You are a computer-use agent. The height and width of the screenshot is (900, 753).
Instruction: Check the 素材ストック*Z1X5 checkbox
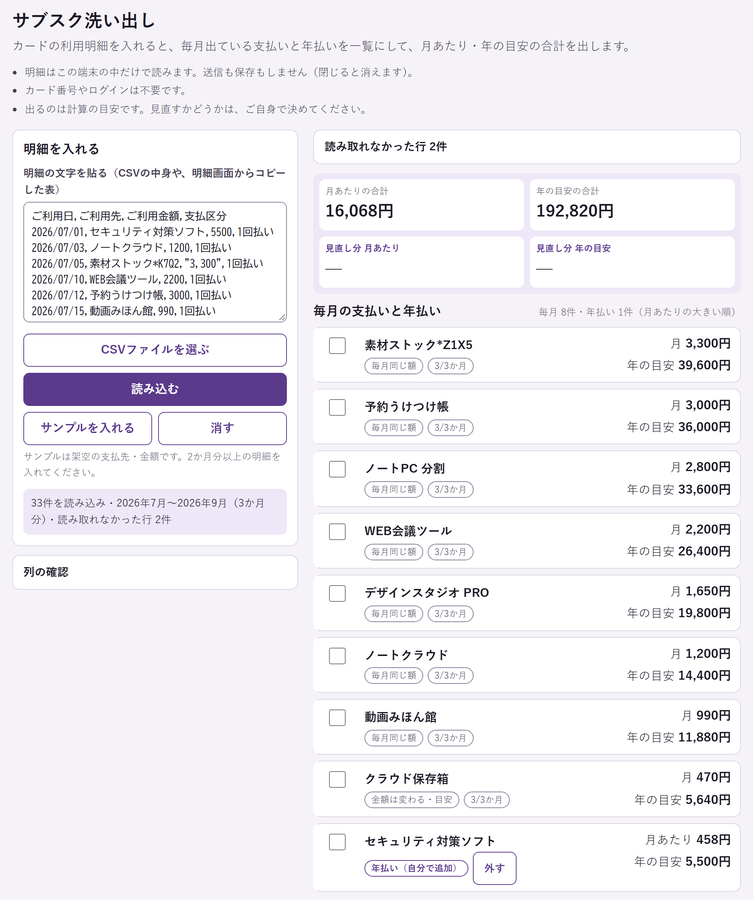point(337,346)
